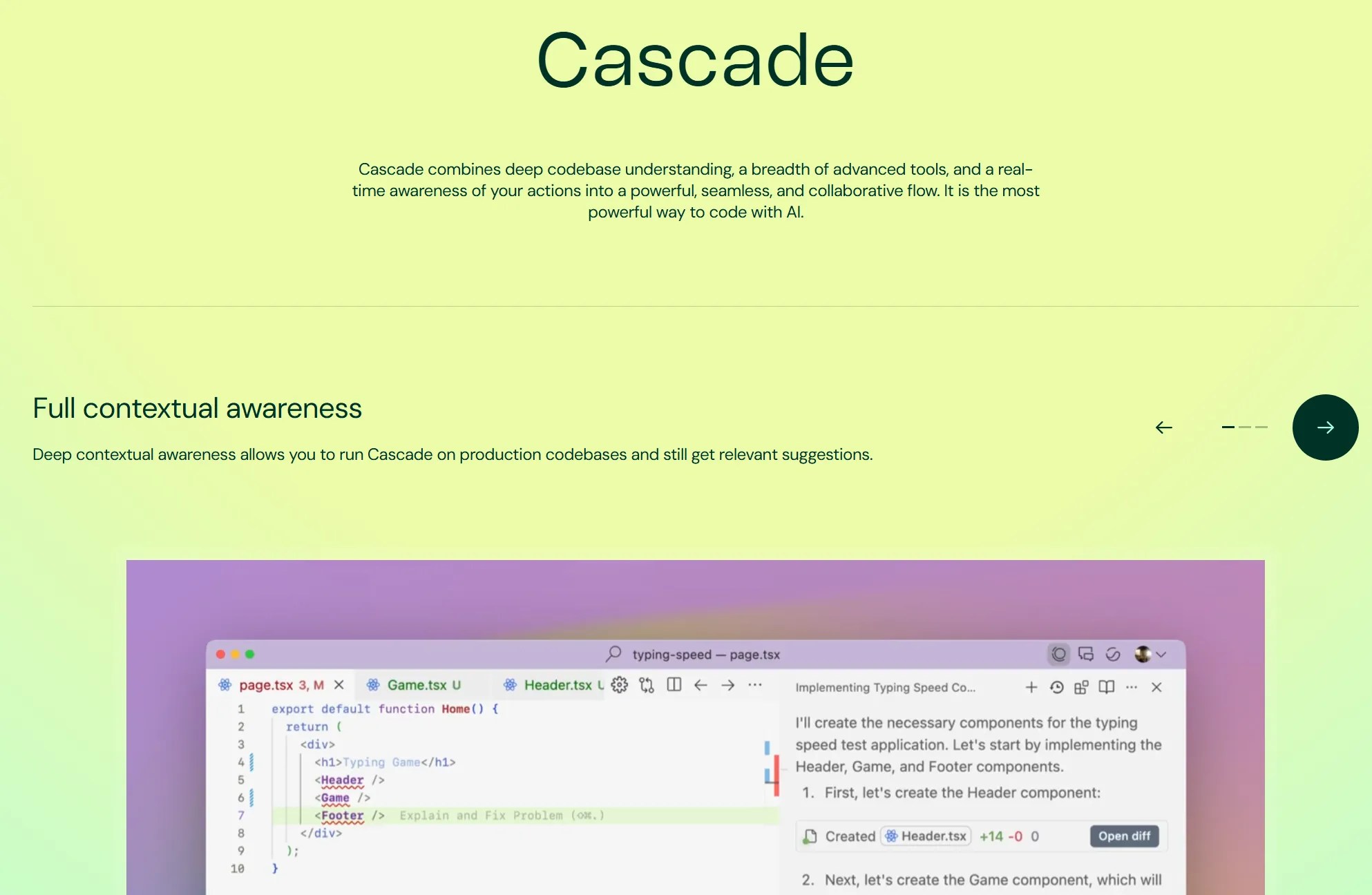This screenshot has width=1372, height=895.
Task: Click line number 10 in the gutter
Action: (x=238, y=869)
